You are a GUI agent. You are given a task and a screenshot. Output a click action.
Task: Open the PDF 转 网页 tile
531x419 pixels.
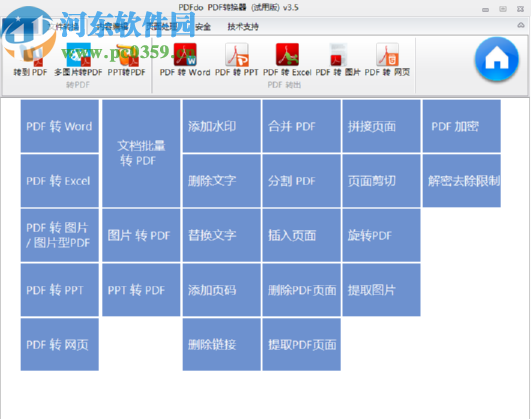(x=60, y=344)
